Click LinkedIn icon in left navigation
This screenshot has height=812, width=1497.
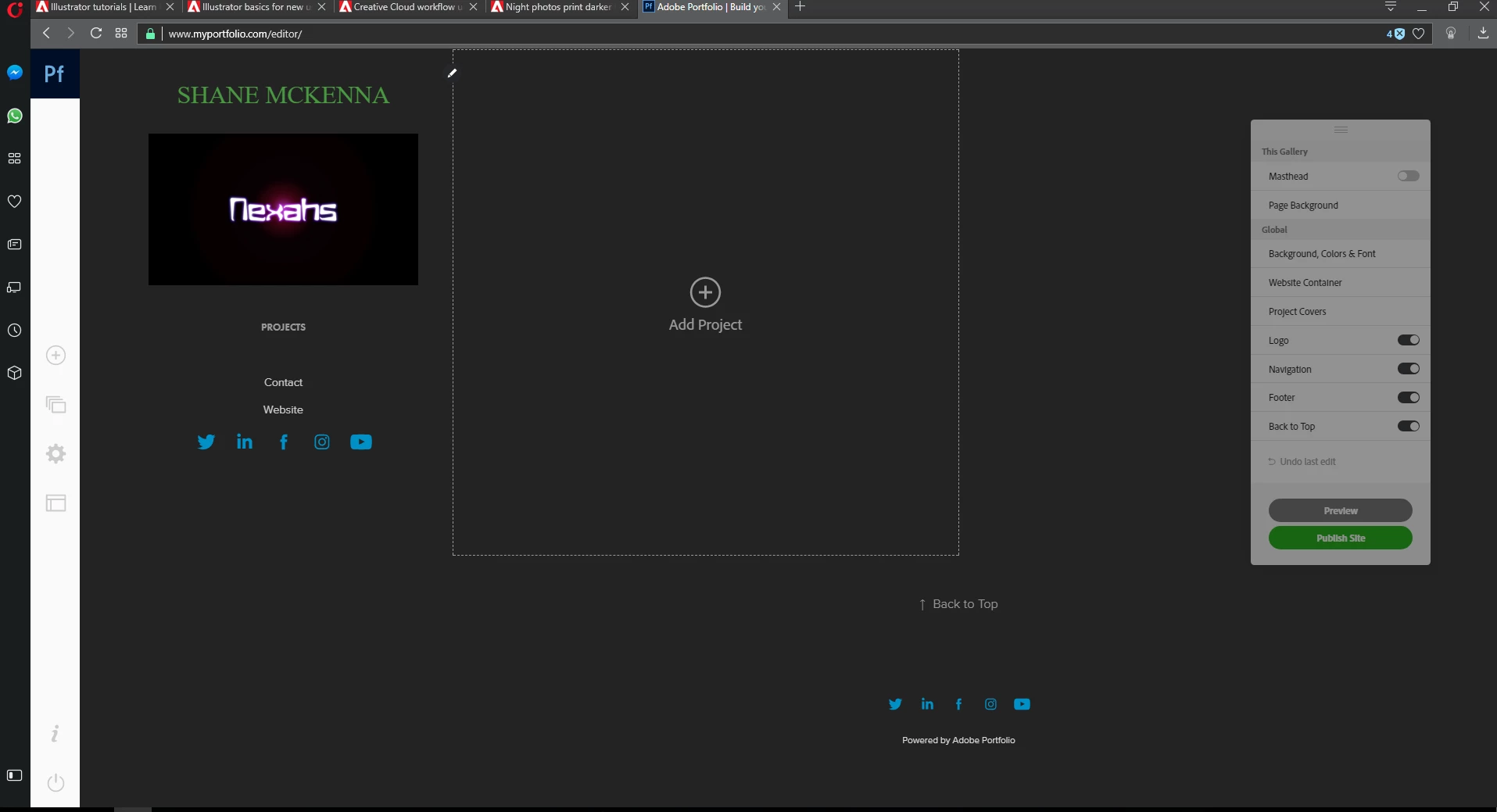[245, 442]
